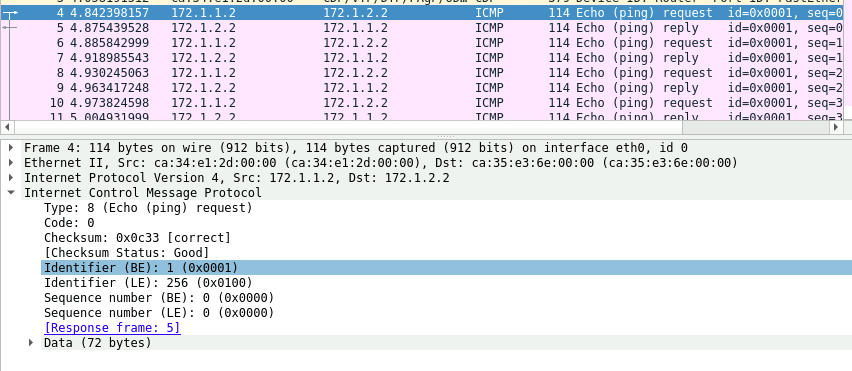Expand the Ethernet II tree node

11,162
